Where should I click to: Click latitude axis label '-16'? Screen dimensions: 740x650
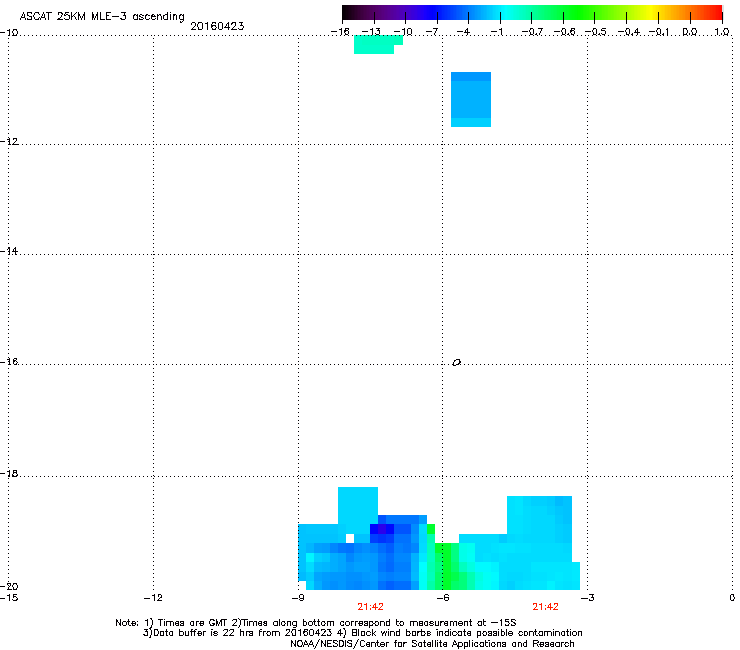(x=9, y=362)
